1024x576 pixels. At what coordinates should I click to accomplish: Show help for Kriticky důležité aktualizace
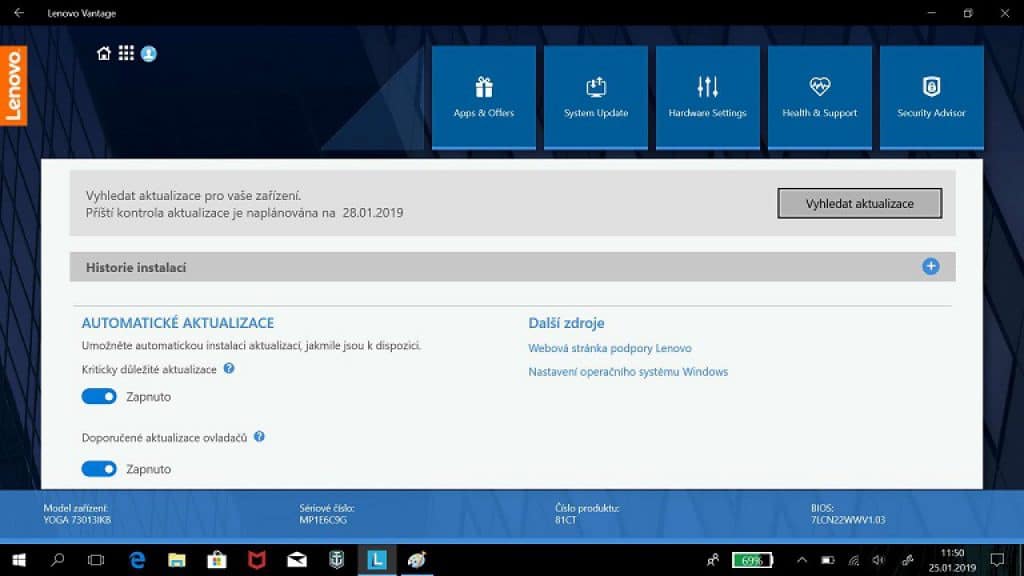pyautogui.click(x=229, y=368)
